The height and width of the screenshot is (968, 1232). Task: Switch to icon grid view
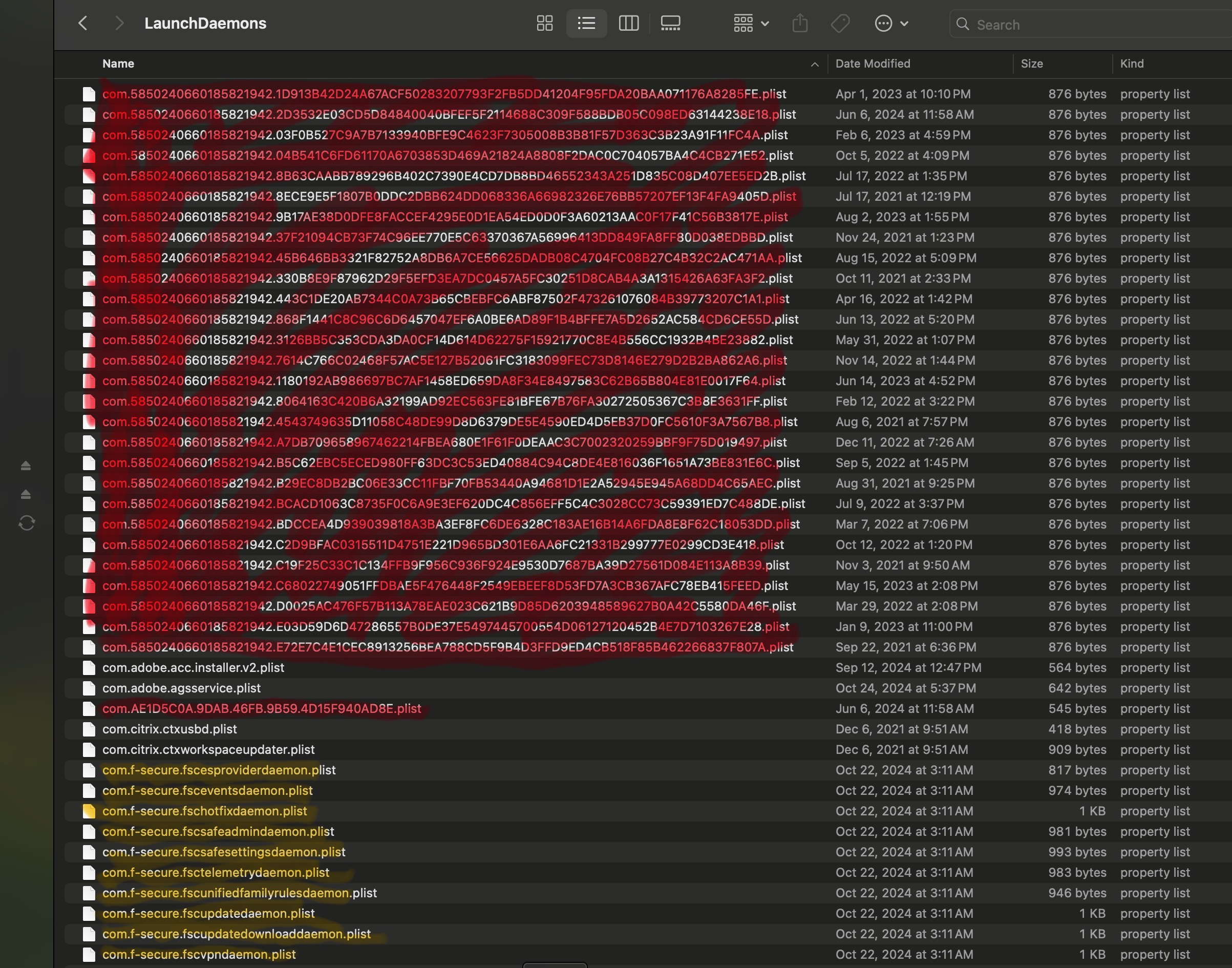click(x=545, y=23)
